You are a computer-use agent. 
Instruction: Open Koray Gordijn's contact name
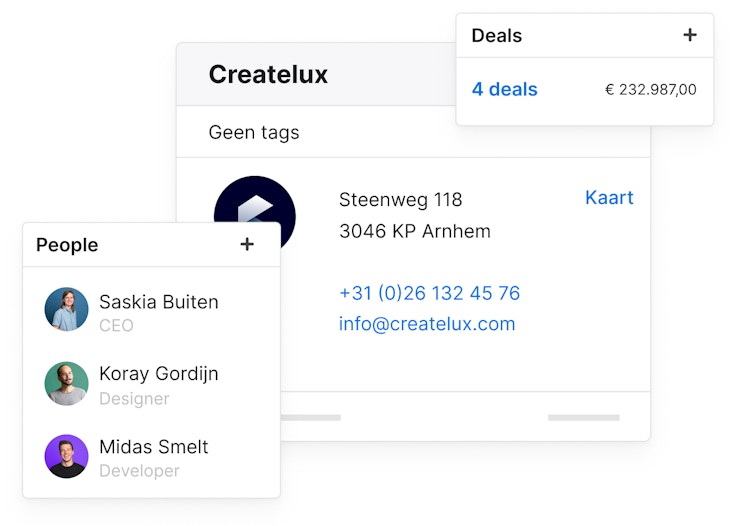[x=158, y=374]
